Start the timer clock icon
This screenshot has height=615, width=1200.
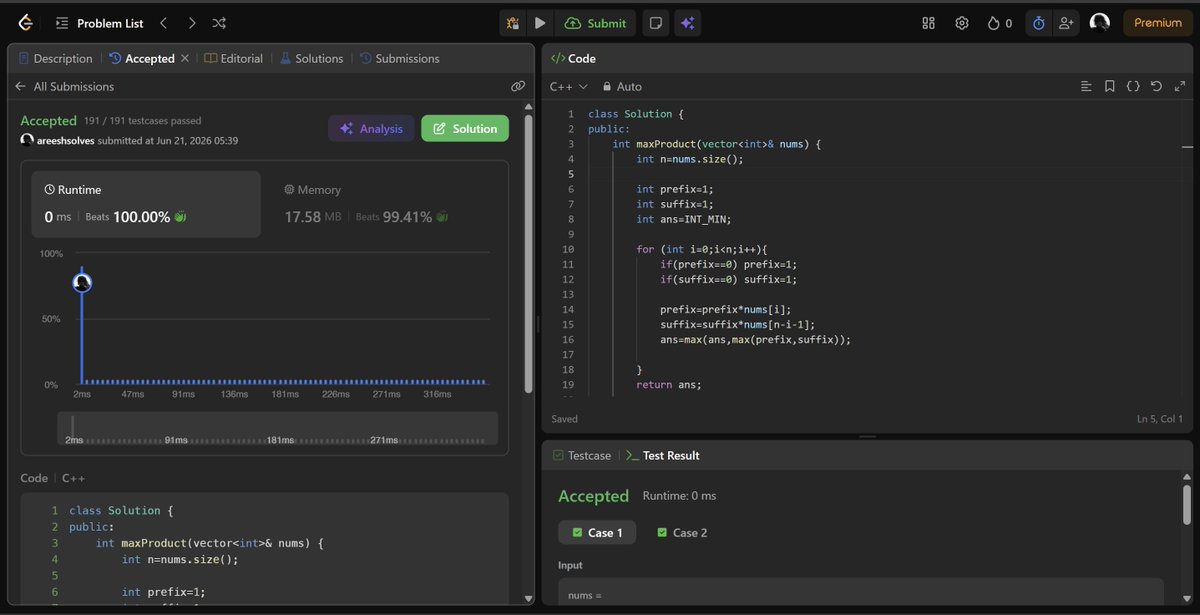[x=1038, y=22]
